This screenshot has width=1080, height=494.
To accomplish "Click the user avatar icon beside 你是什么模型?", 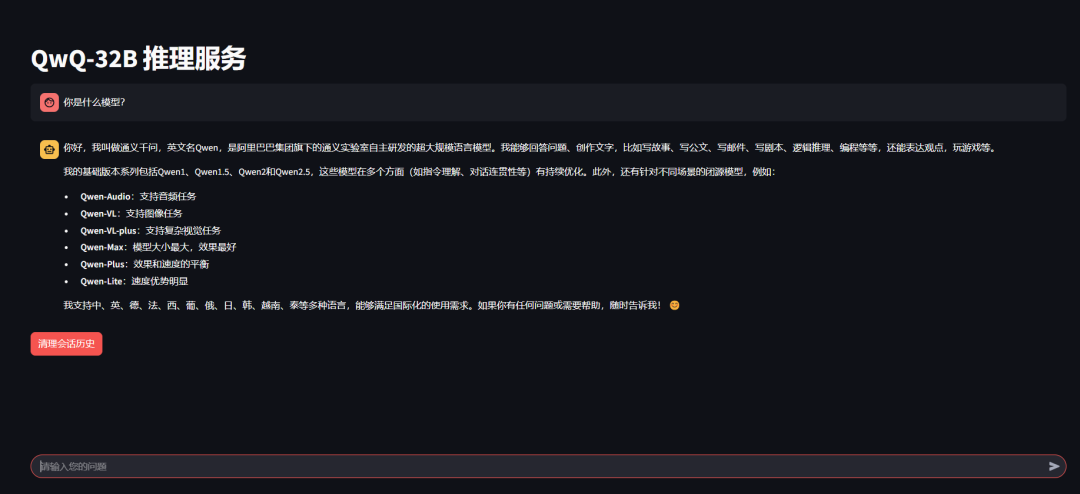I will click(49, 102).
